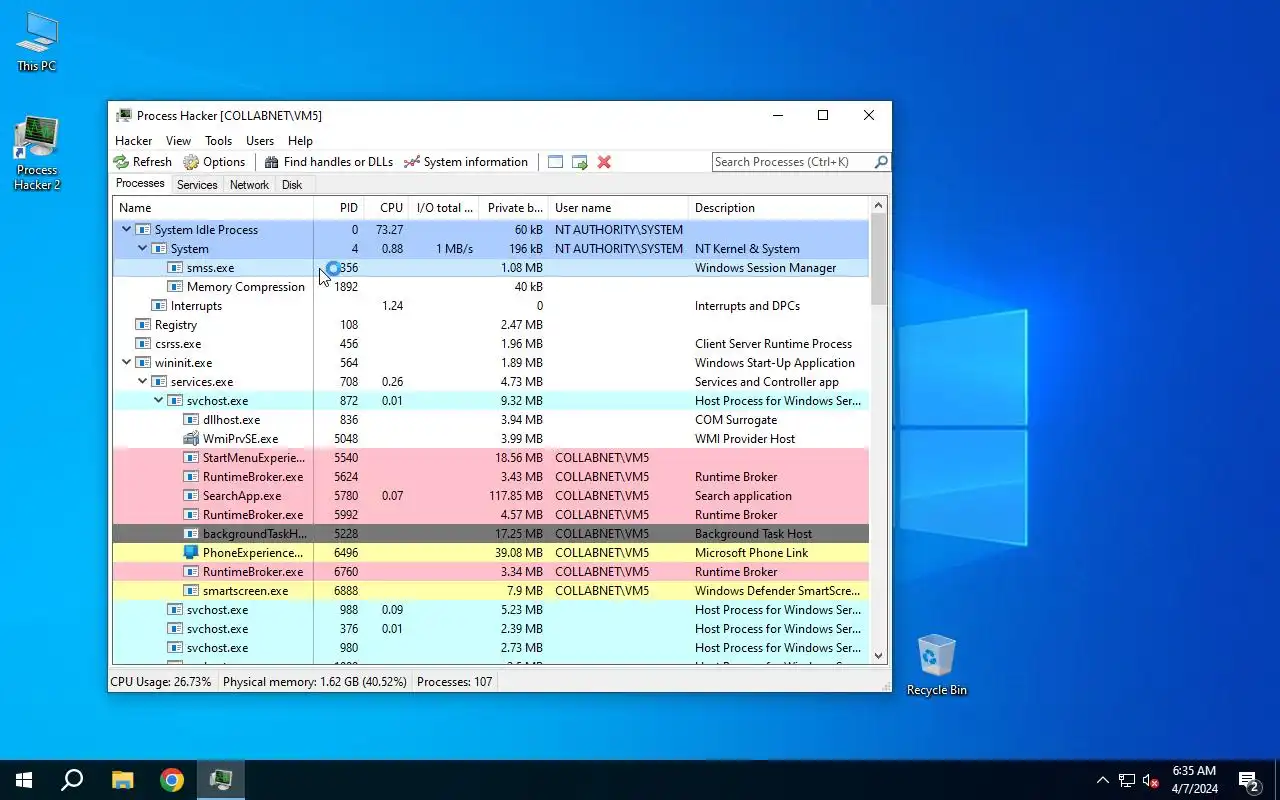The height and width of the screenshot is (800, 1280).
Task: Select the Recycle Bin desktop icon
Action: [x=937, y=665]
